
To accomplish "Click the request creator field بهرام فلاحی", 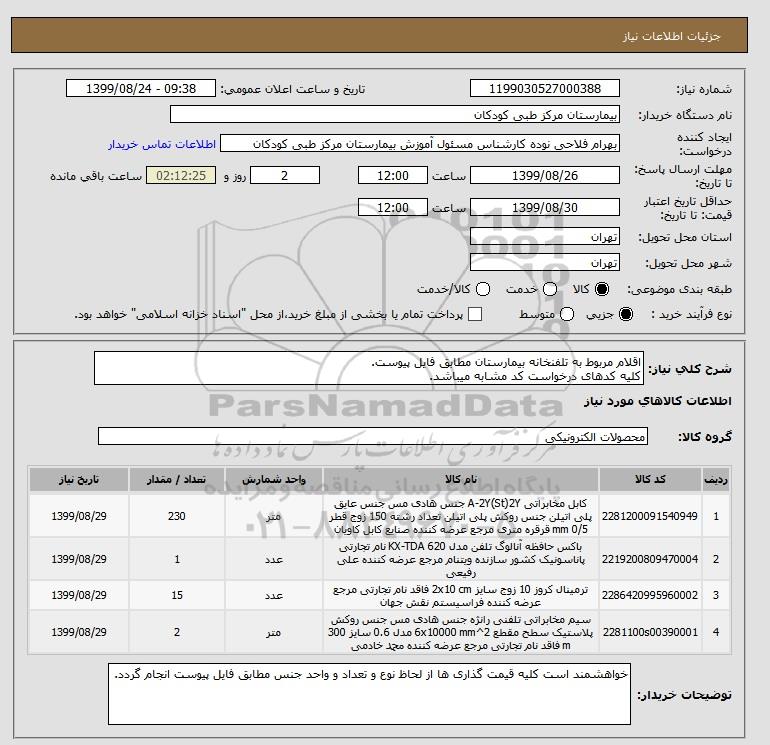I will click(420, 144).
